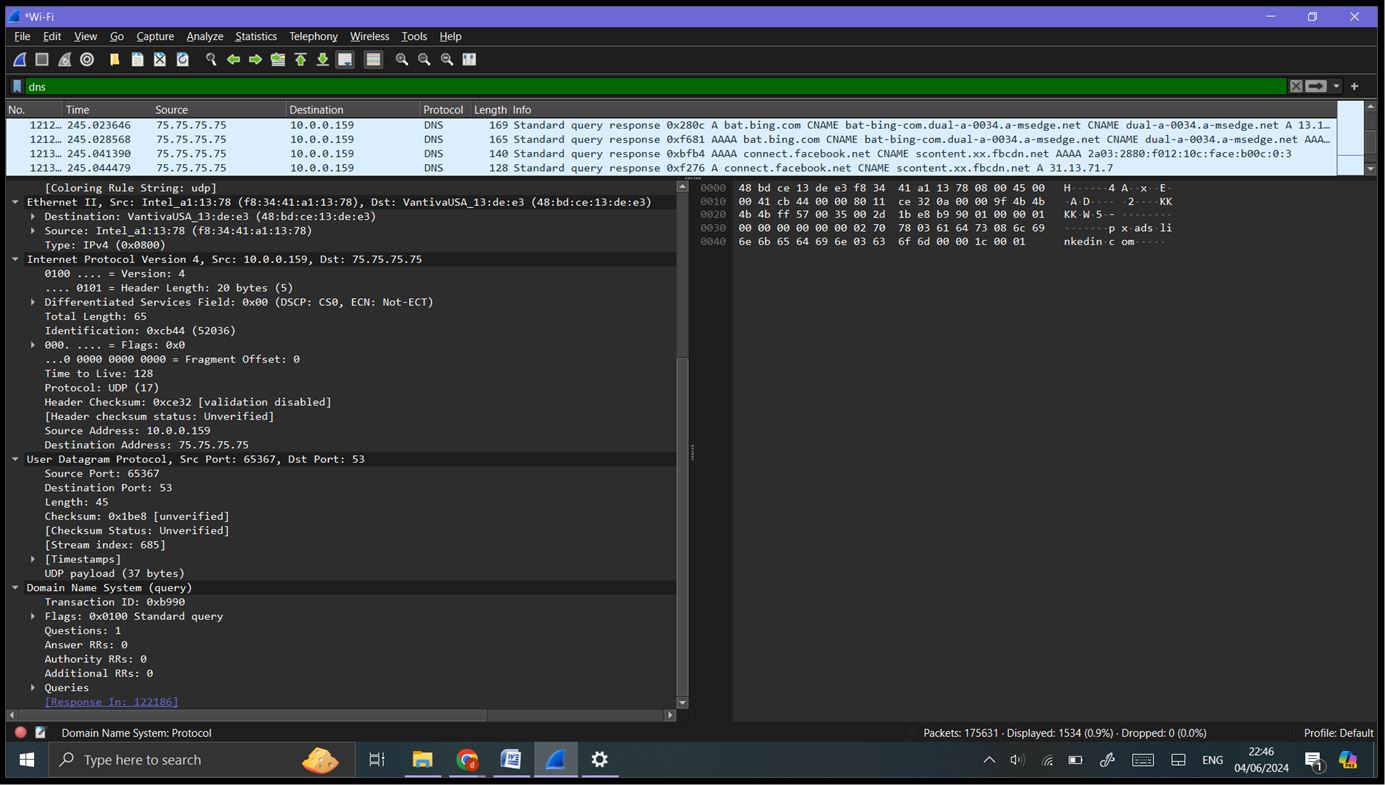Toggle automatic scrolling in live capture

[x=344, y=59]
